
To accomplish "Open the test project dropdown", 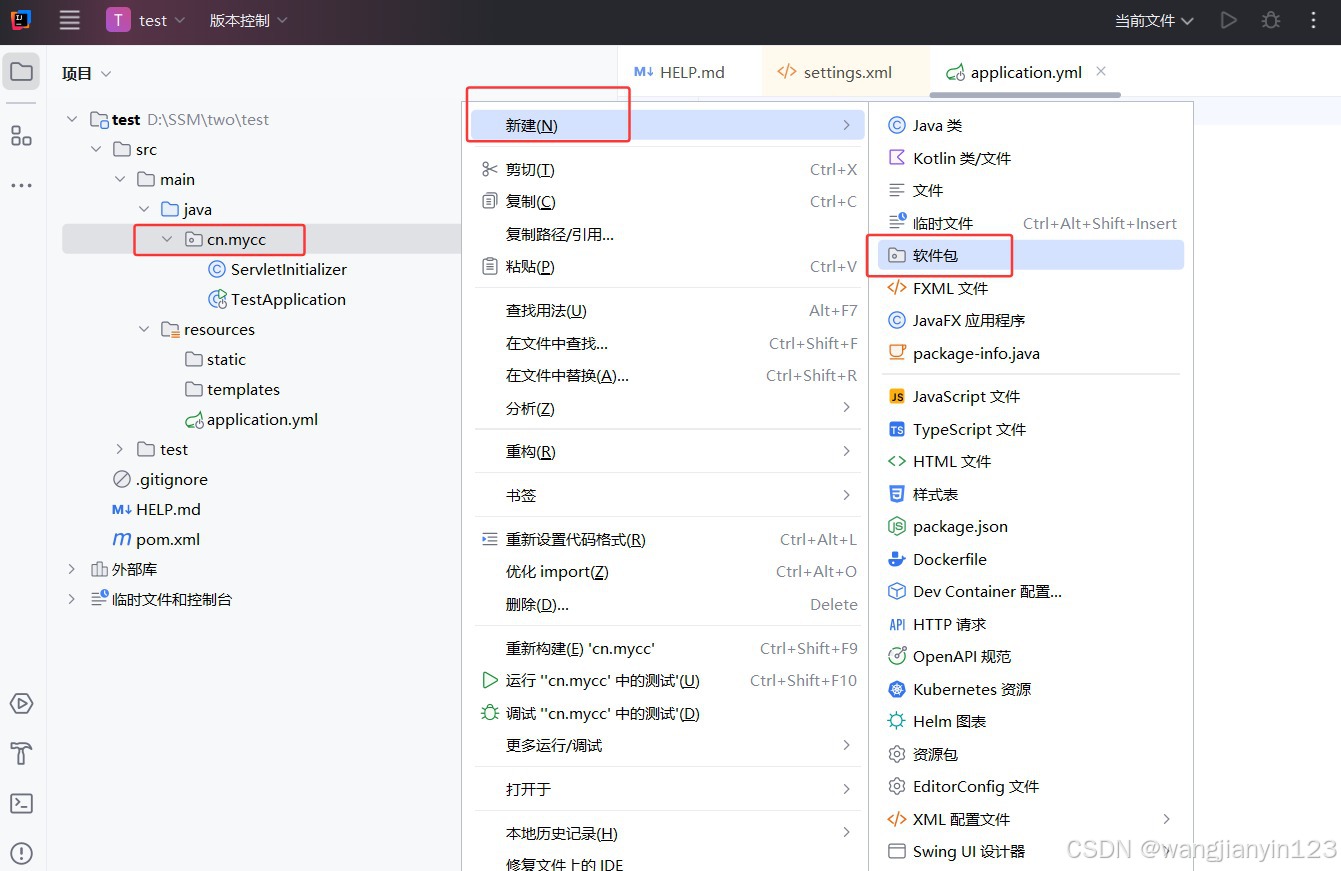I will pos(146,20).
